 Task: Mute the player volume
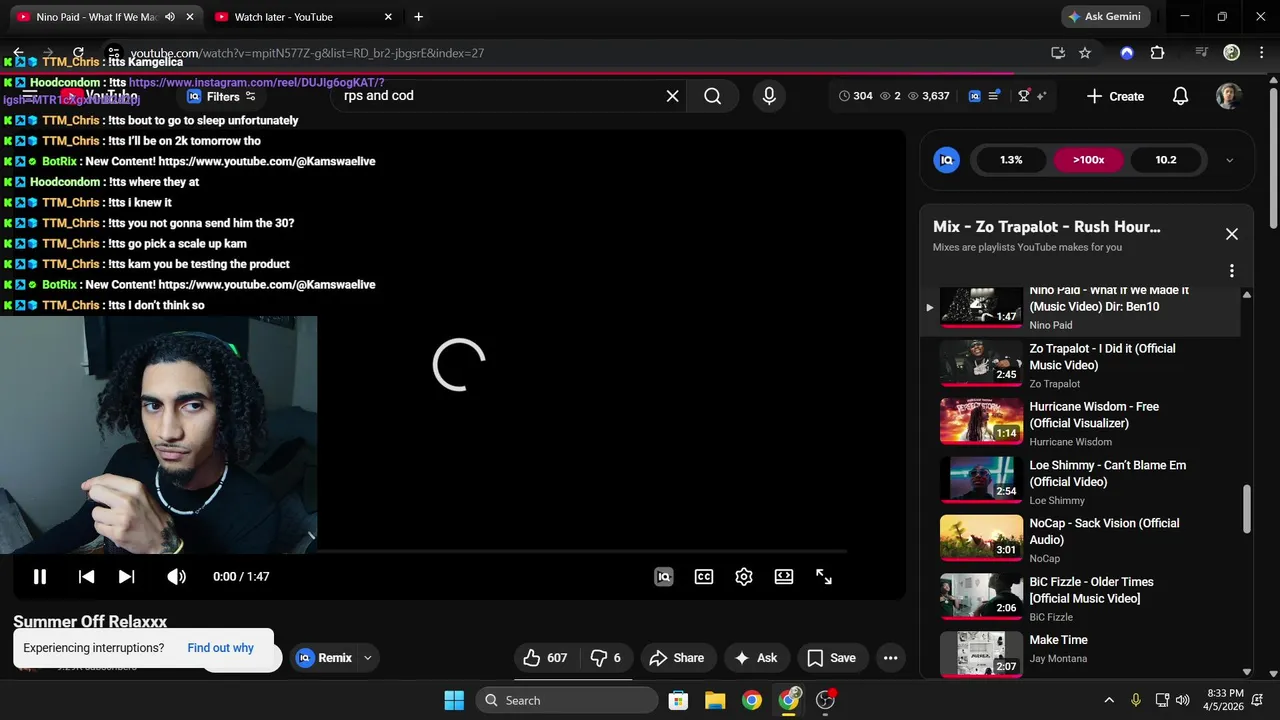point(176,577)
